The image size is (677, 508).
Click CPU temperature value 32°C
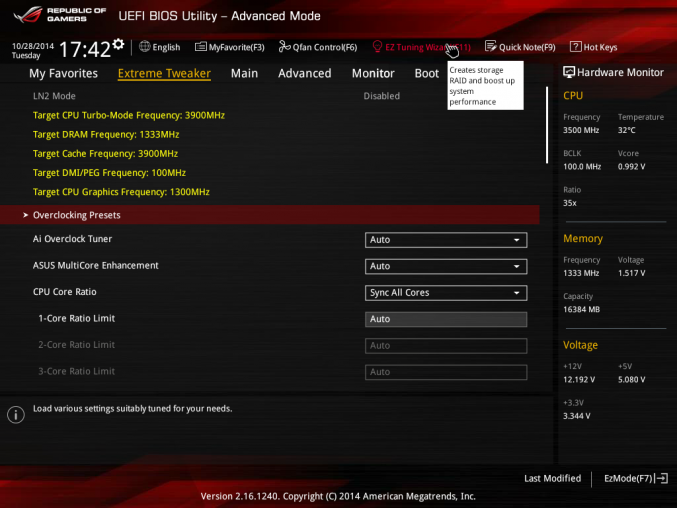[626, 130]
